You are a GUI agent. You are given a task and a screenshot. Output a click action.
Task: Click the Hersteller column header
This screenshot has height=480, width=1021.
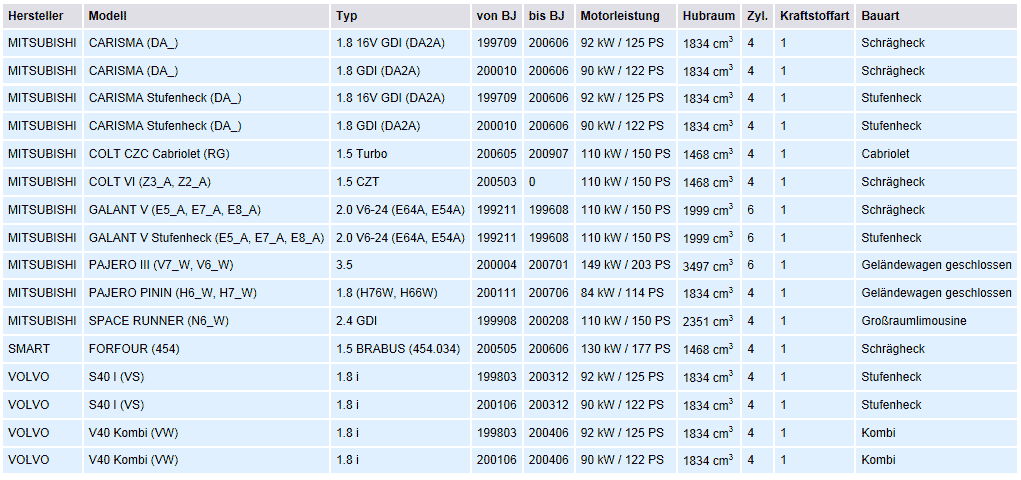39,16
